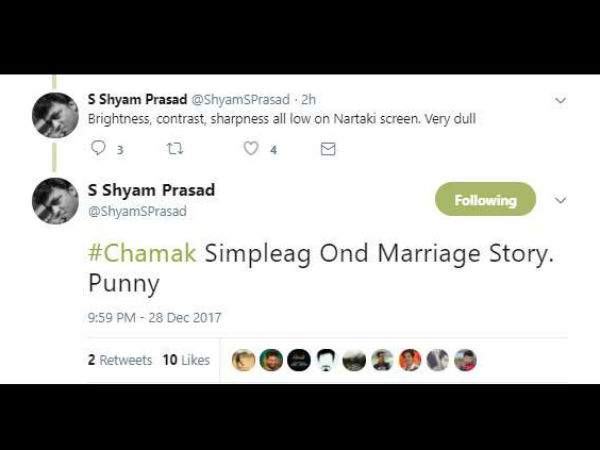Image resolution: width=600 pixels, height=450 pixels.
Task: Expand the top tweet's options chevron
Action: point(560,101)
